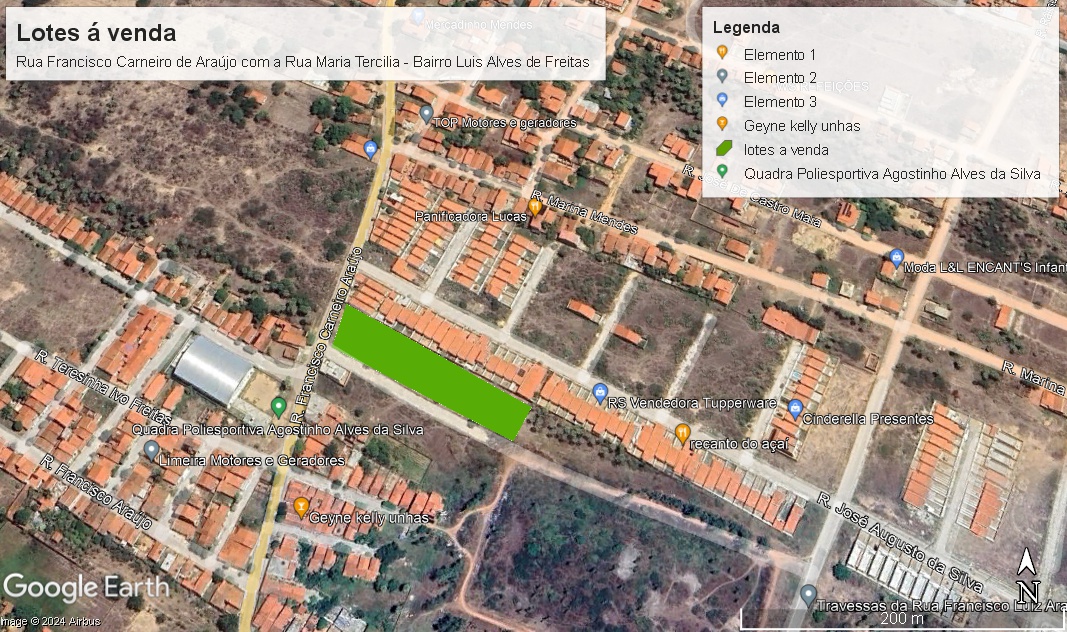Click the 'RS Vendedora Tupperware' map label

coord(692,403)
